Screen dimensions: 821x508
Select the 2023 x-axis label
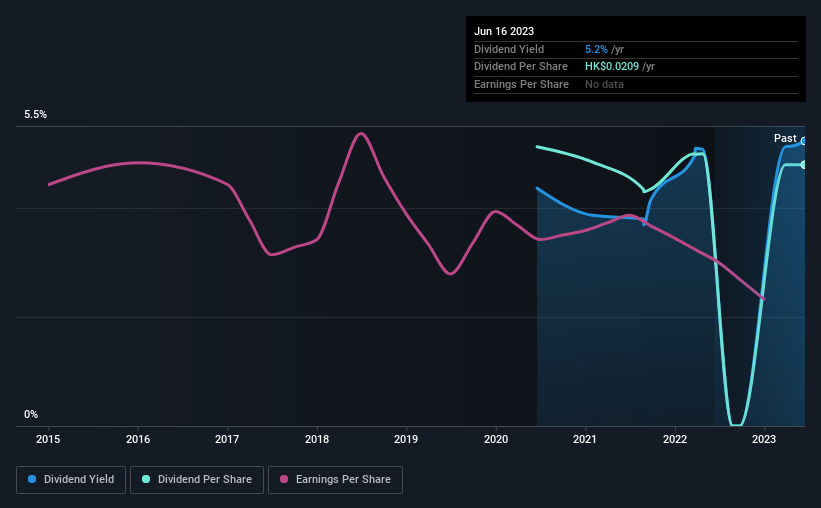pos(763,438)
